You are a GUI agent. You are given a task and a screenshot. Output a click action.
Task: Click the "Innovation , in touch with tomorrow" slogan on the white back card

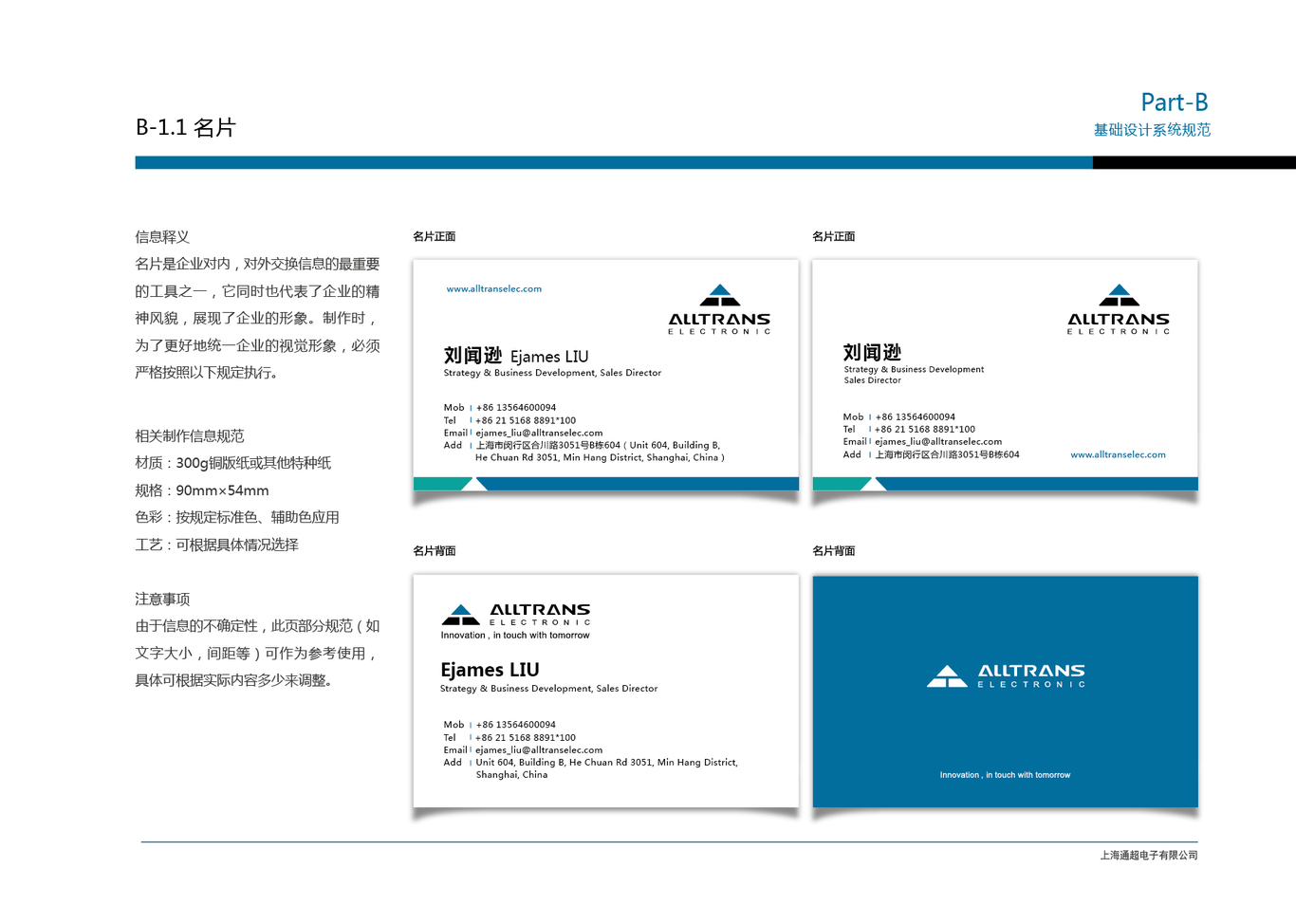[515, 636]
